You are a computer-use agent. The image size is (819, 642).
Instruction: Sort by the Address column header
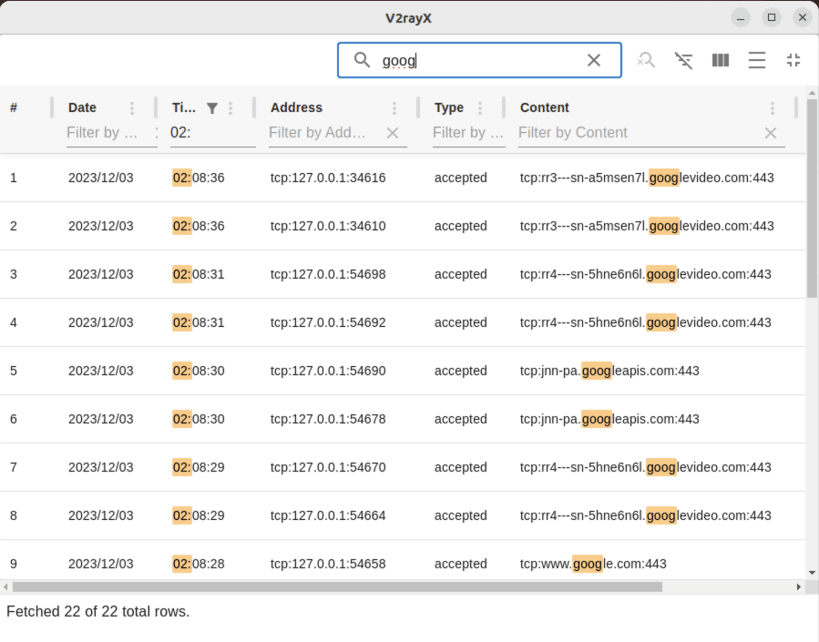(x=296, y=108)
